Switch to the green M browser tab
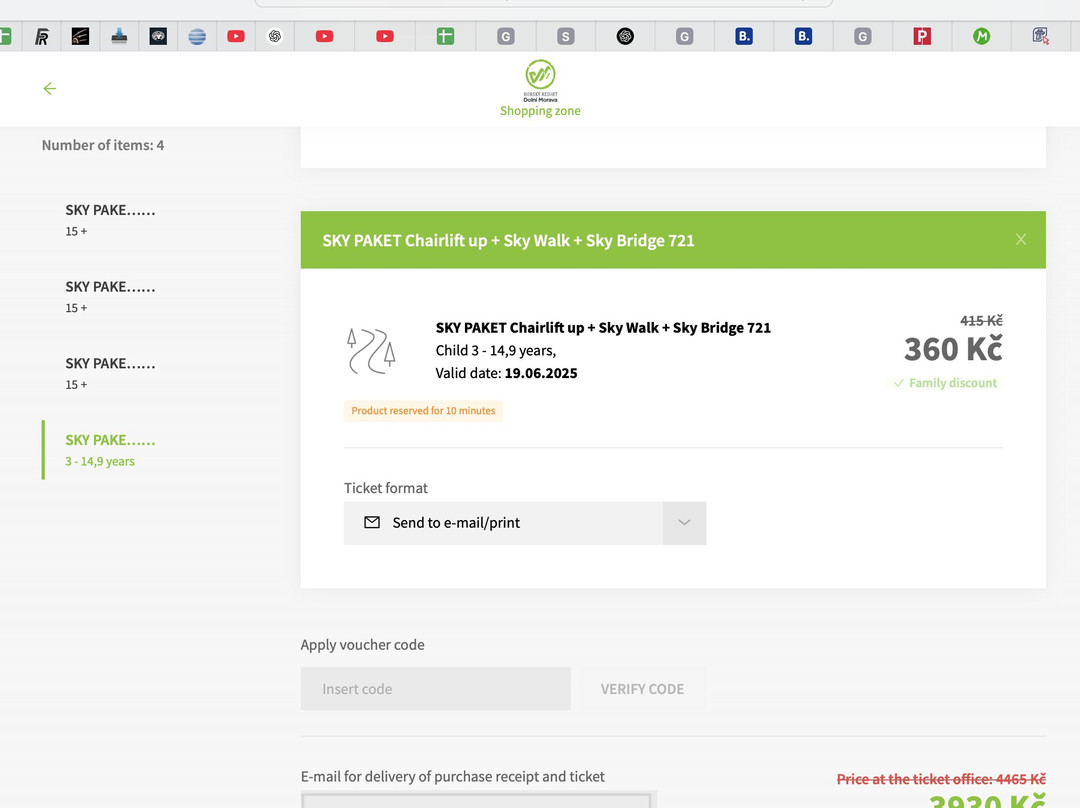The width and height of the screenshot is (1080, 808). coord(981,37)
